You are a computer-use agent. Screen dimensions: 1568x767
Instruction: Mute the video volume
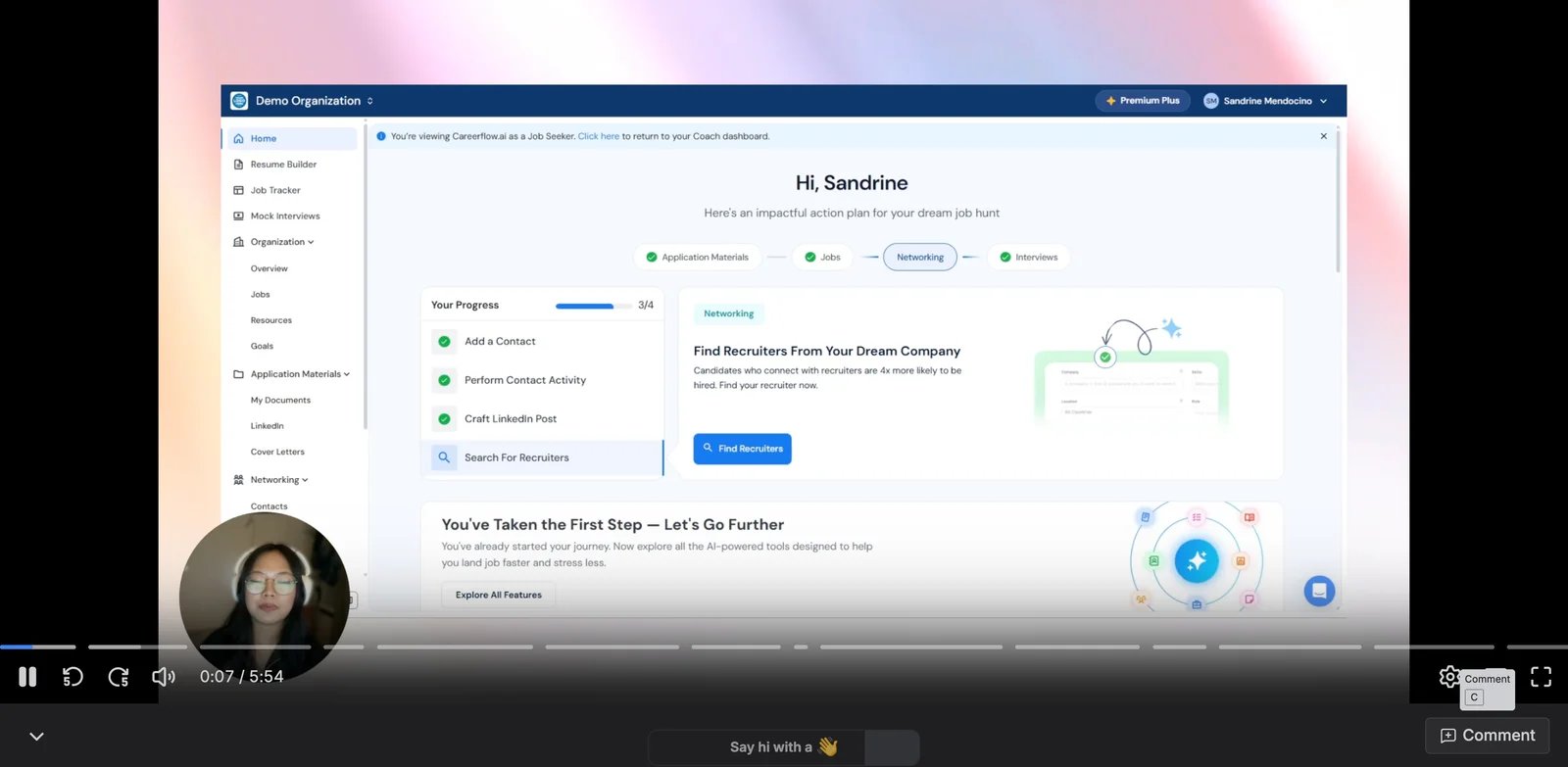click(164, 677)
